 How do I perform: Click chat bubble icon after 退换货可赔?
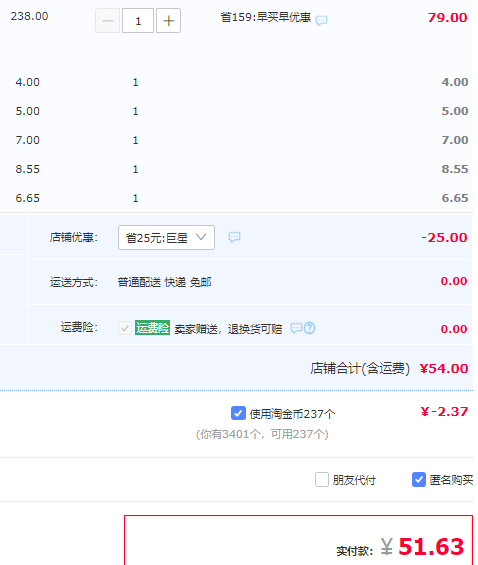[x=296, y=328]
